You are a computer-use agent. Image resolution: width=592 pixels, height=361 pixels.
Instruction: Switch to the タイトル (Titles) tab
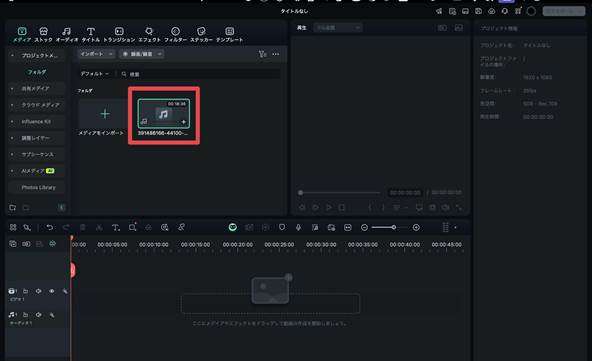(91, 34)
